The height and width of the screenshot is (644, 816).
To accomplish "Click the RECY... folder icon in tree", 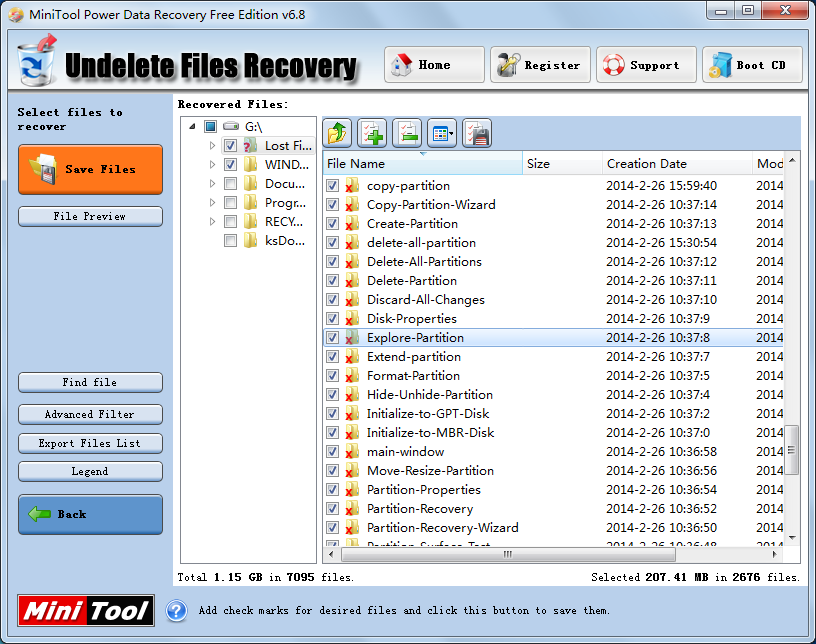I will pos(250,221).
